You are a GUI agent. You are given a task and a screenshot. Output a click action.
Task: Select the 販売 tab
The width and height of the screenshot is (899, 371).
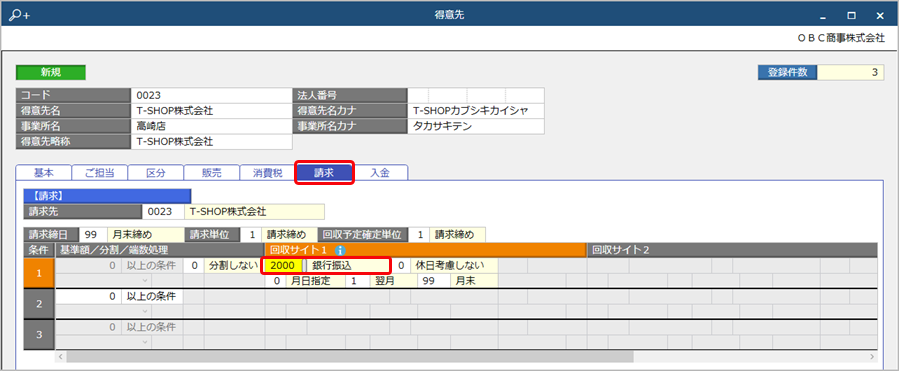point(212,173)
